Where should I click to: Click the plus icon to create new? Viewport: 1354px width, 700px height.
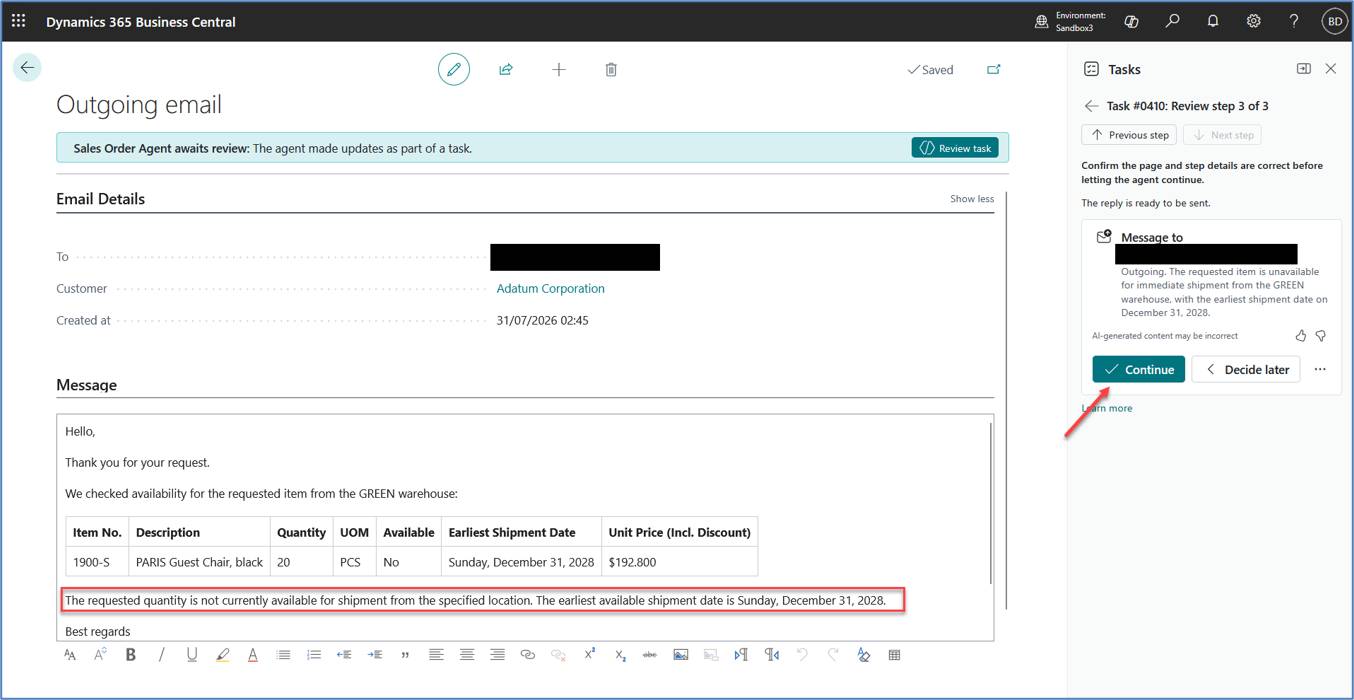[559, 69]
